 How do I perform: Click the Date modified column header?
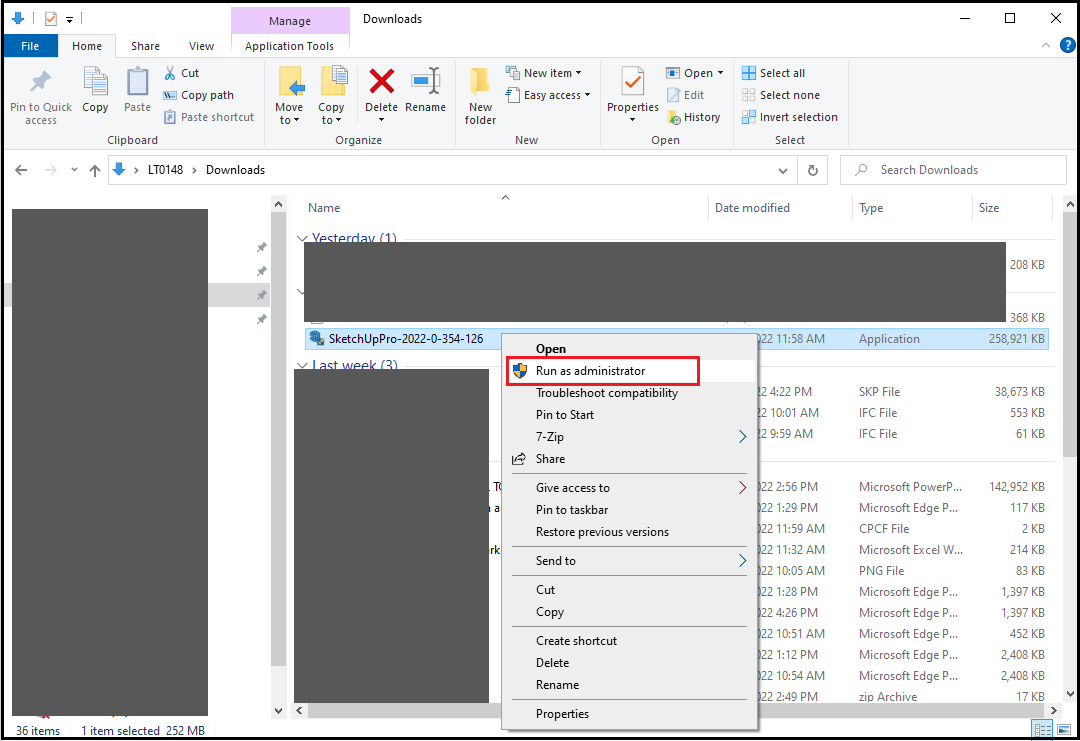(752, 208)
